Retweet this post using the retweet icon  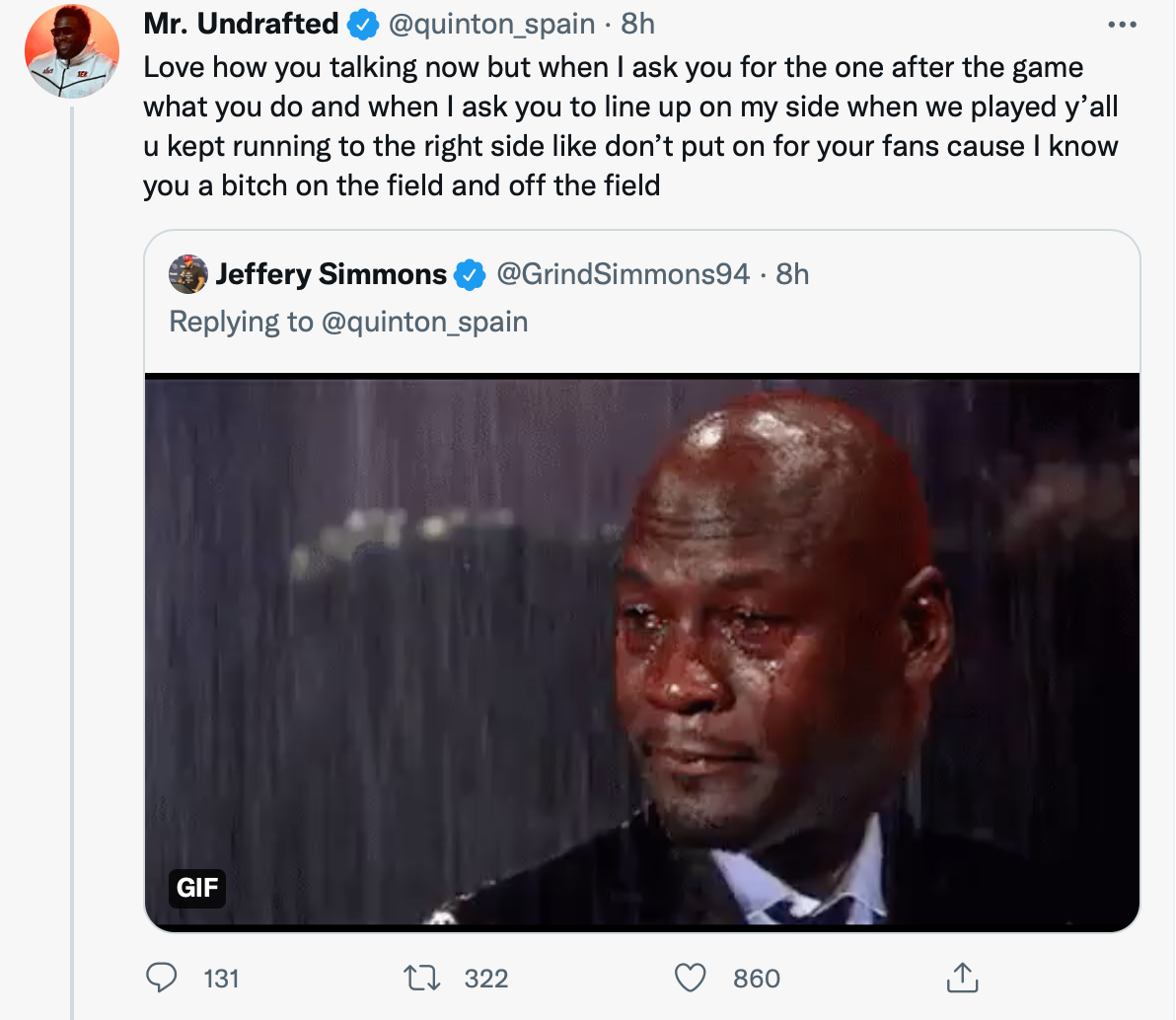[420, 978]
